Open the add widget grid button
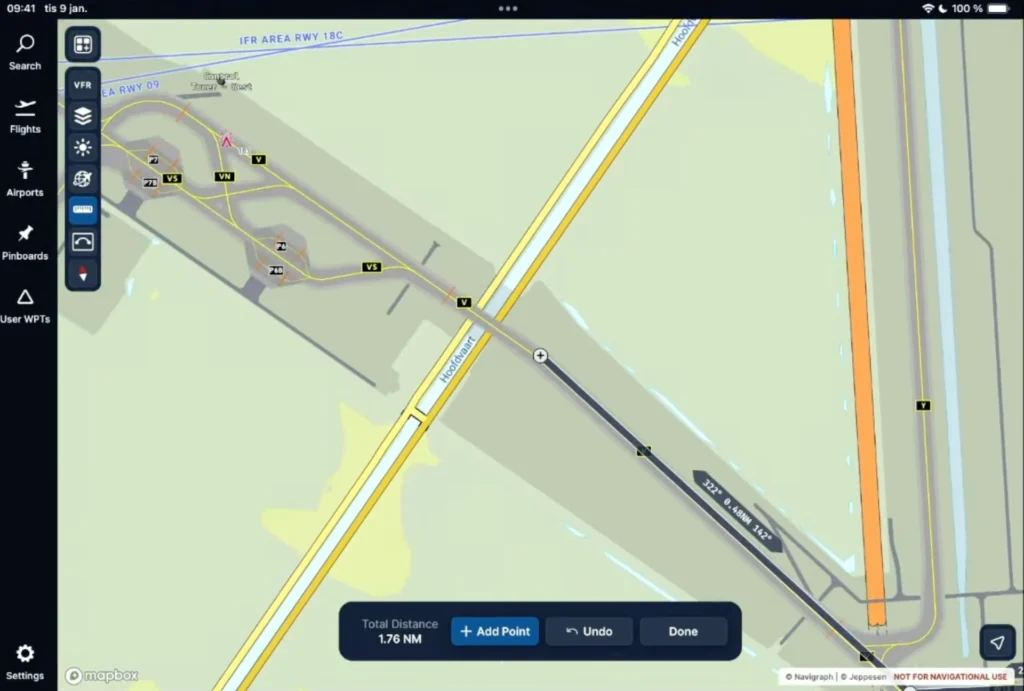The height and width of the screenshot is (691, 1024). (x=83, y=44)
